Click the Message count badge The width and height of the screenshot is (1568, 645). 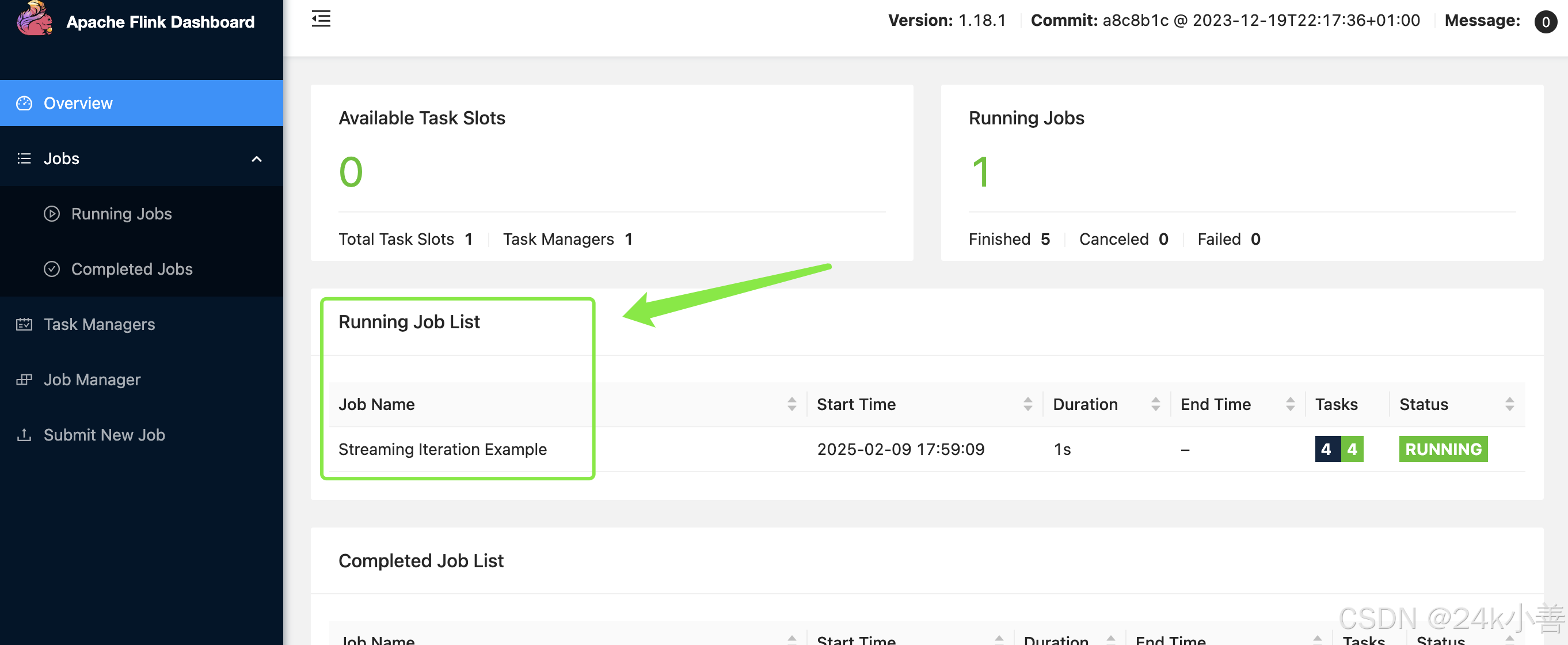click(x=1545, y=22)
